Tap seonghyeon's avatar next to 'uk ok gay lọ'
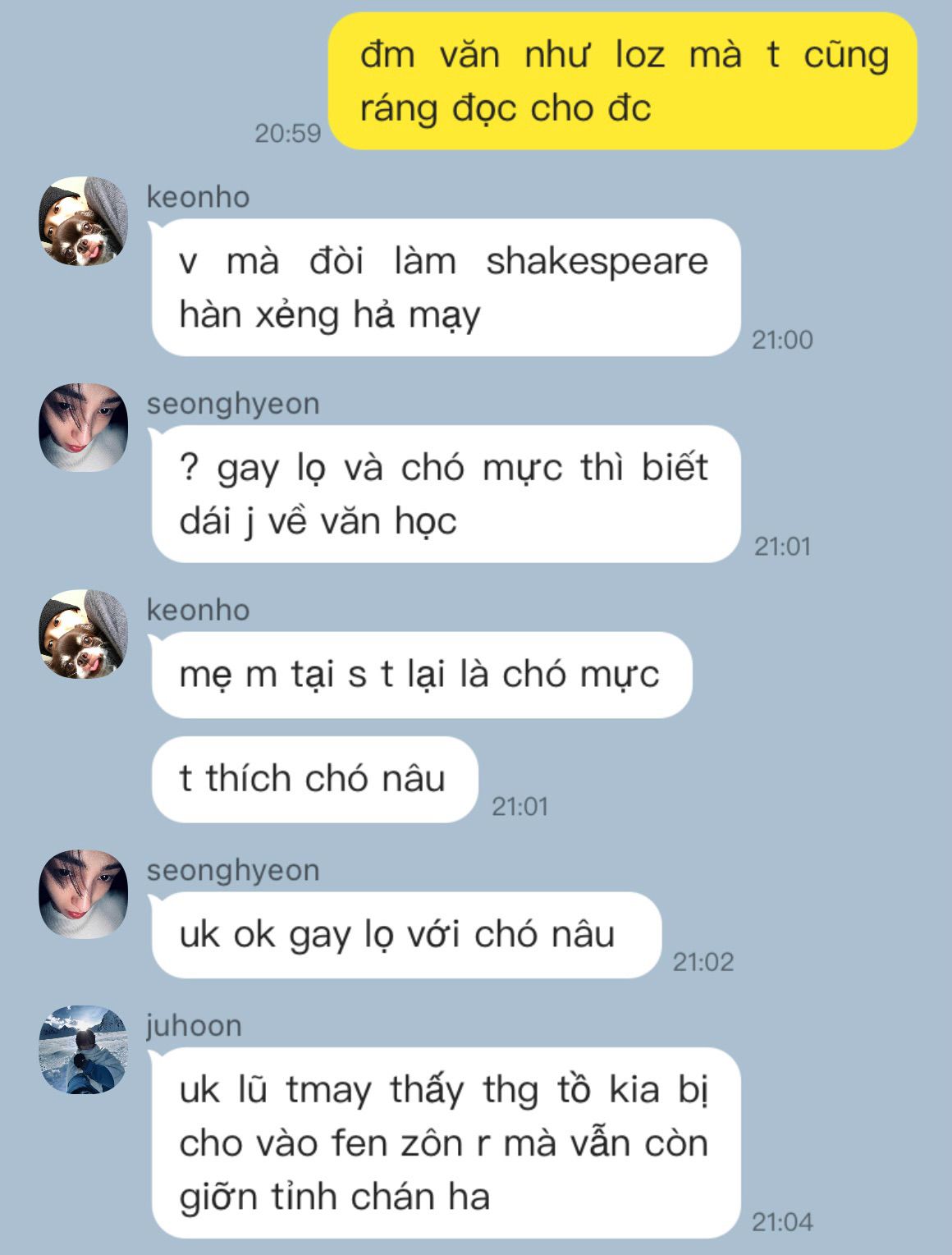The width and height of the screenshot is (952, 1255). [x=84, y=894]
